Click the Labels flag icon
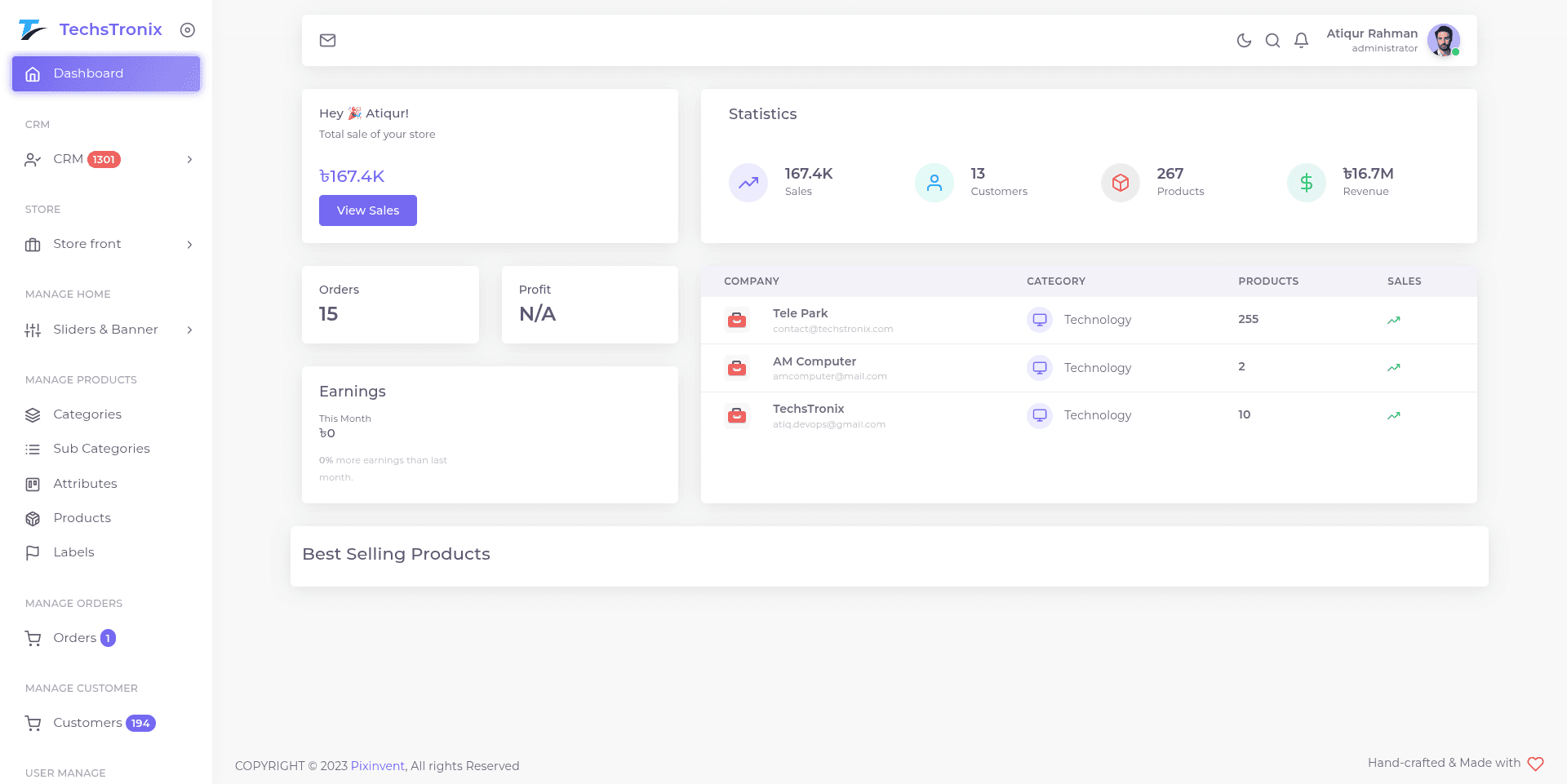This screenshot has height=784, width=1567. point(33,552)
